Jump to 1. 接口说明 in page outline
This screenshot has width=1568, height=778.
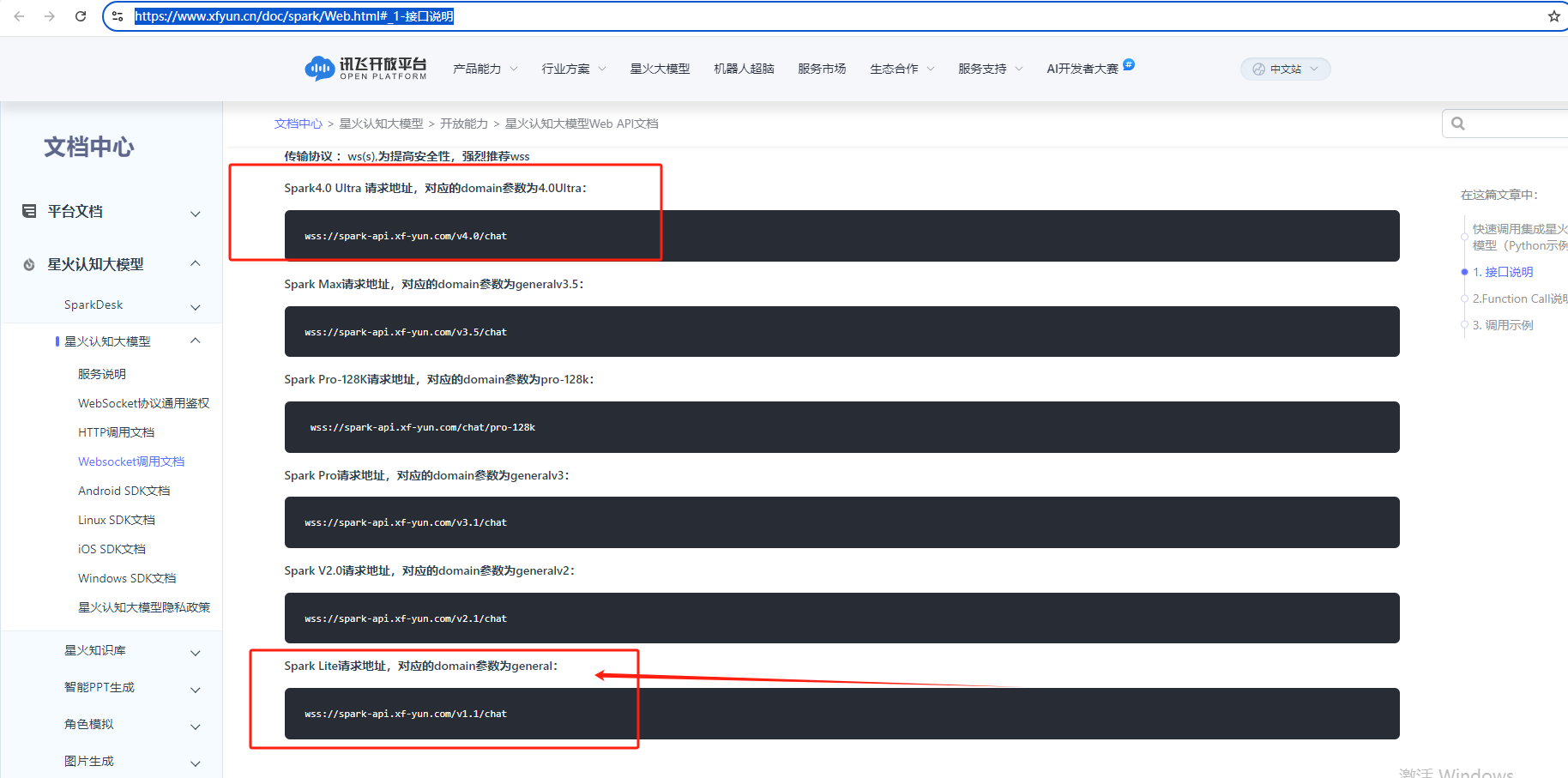point(1503,272)
